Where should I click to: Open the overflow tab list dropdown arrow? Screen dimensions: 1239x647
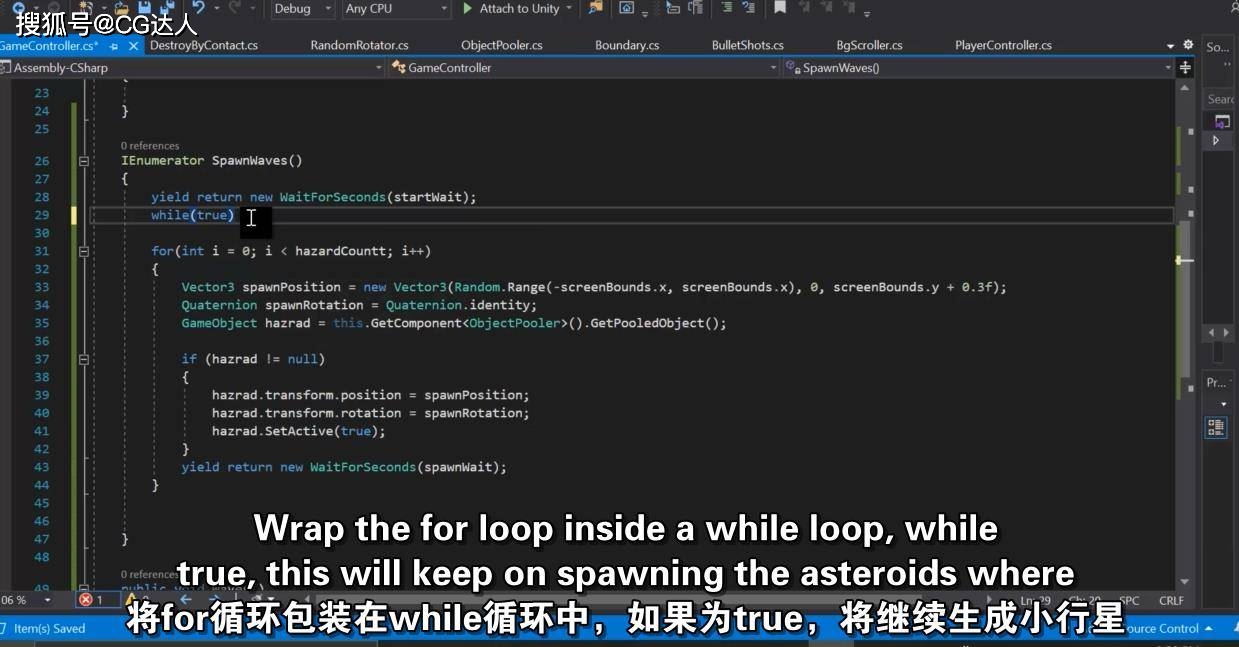(1171, 46)
